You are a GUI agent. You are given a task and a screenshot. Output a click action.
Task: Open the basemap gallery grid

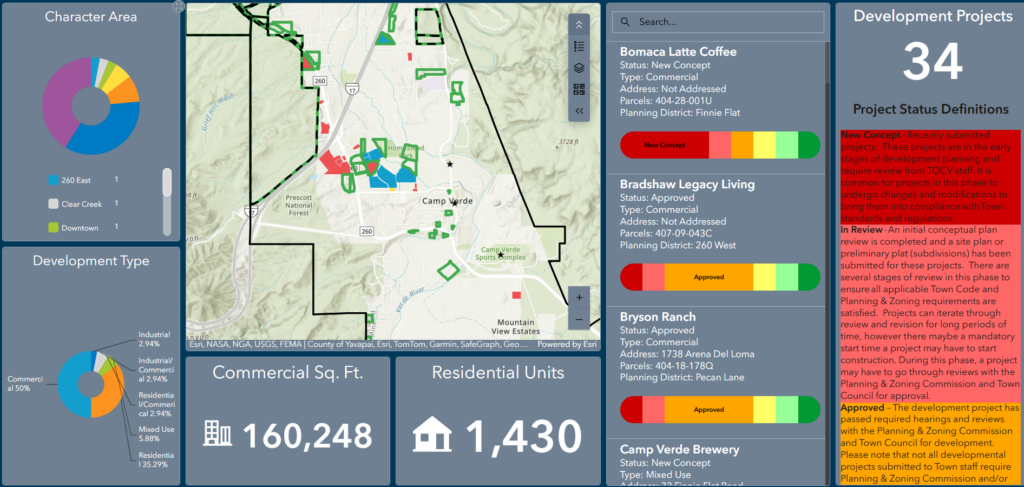coord(579,89)
